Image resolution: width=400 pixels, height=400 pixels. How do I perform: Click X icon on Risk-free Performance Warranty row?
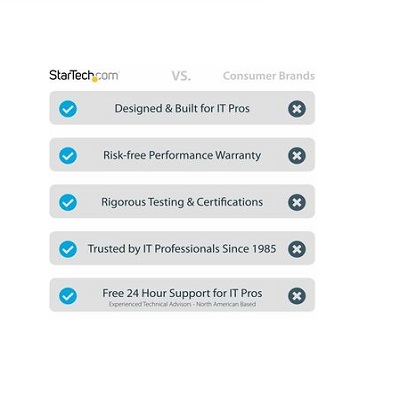pyautogui.click(x=297, y=155)
